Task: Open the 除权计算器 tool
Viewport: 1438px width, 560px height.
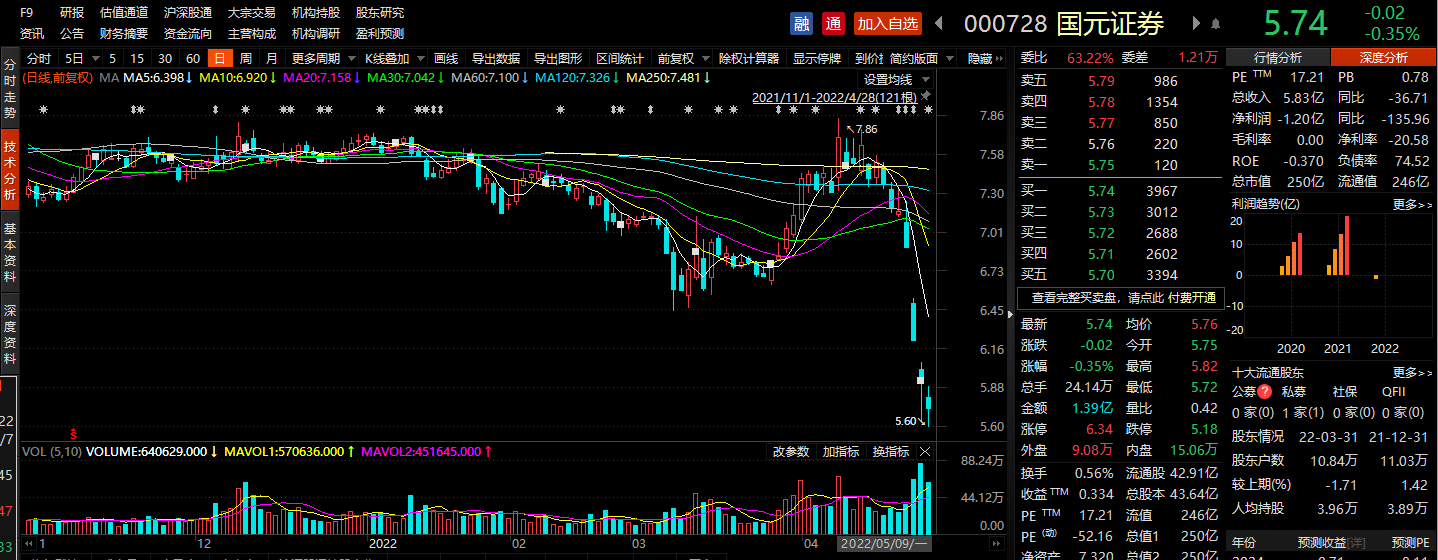Action: click(749, 58)
